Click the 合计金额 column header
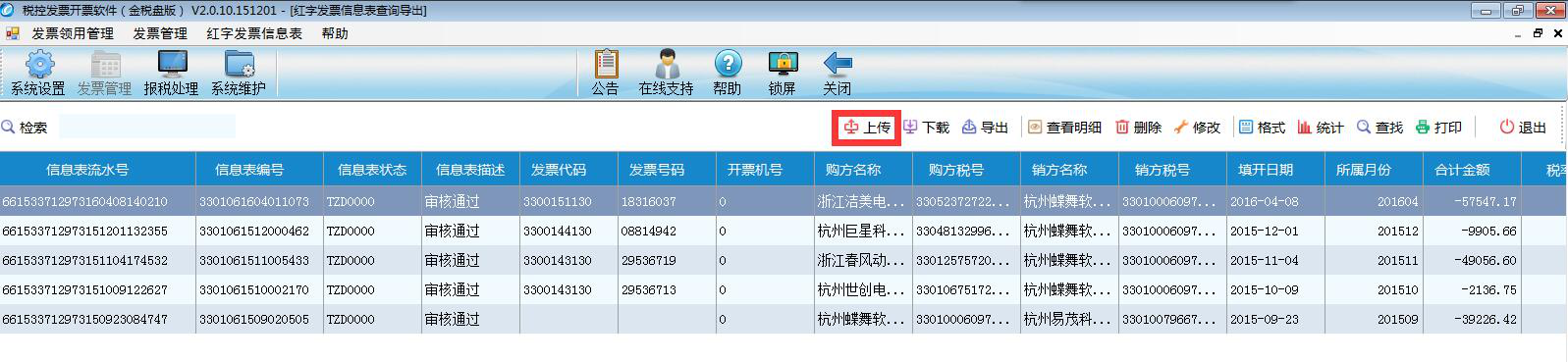This screenshot has height=362, width=1568. 1473,170
